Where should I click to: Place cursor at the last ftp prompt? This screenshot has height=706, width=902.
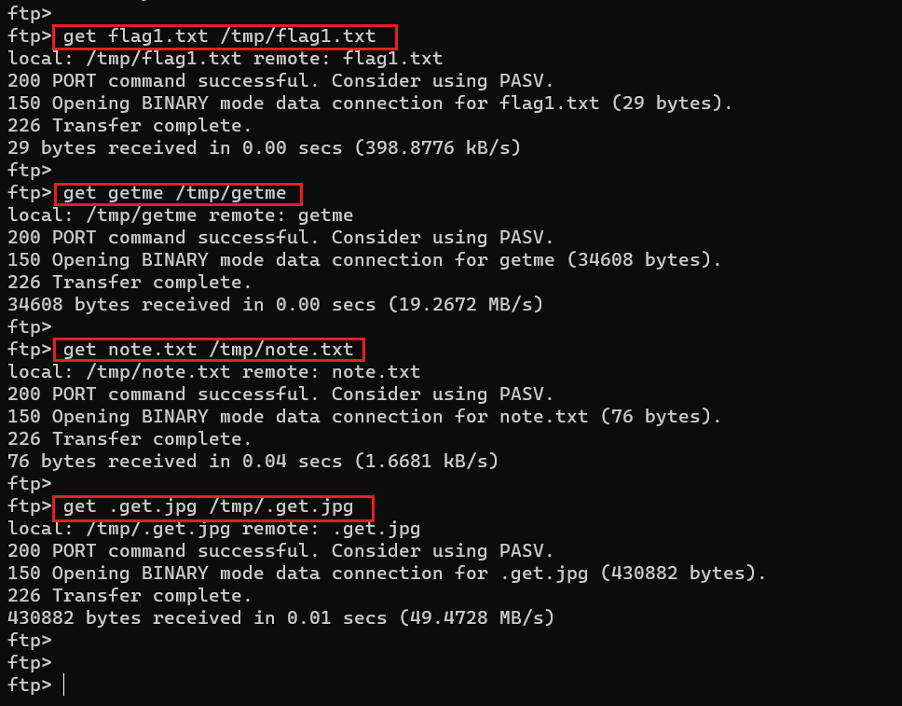[63, 685]
